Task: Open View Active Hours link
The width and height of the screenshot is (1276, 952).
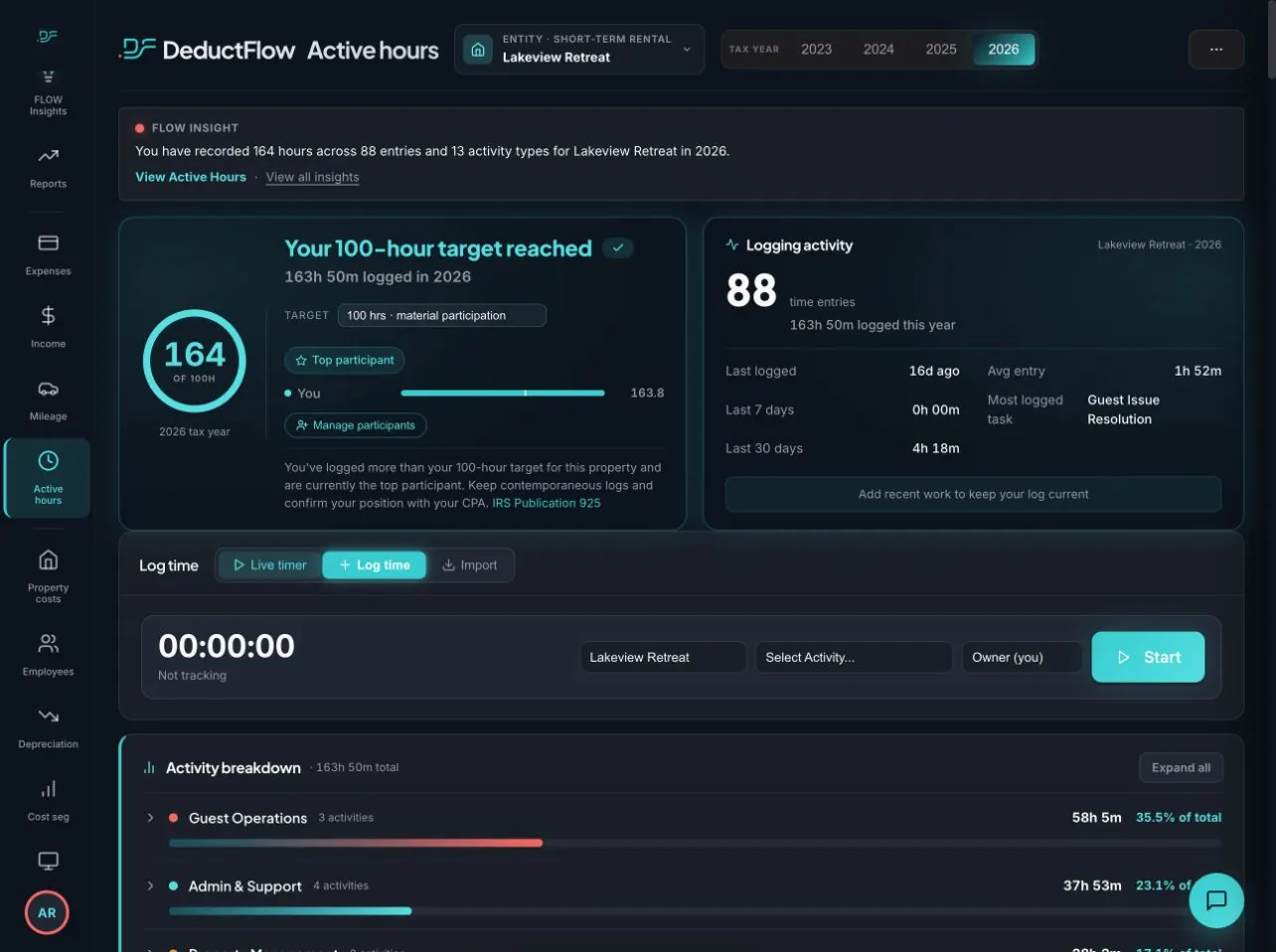Action: (x=191, y=177)
